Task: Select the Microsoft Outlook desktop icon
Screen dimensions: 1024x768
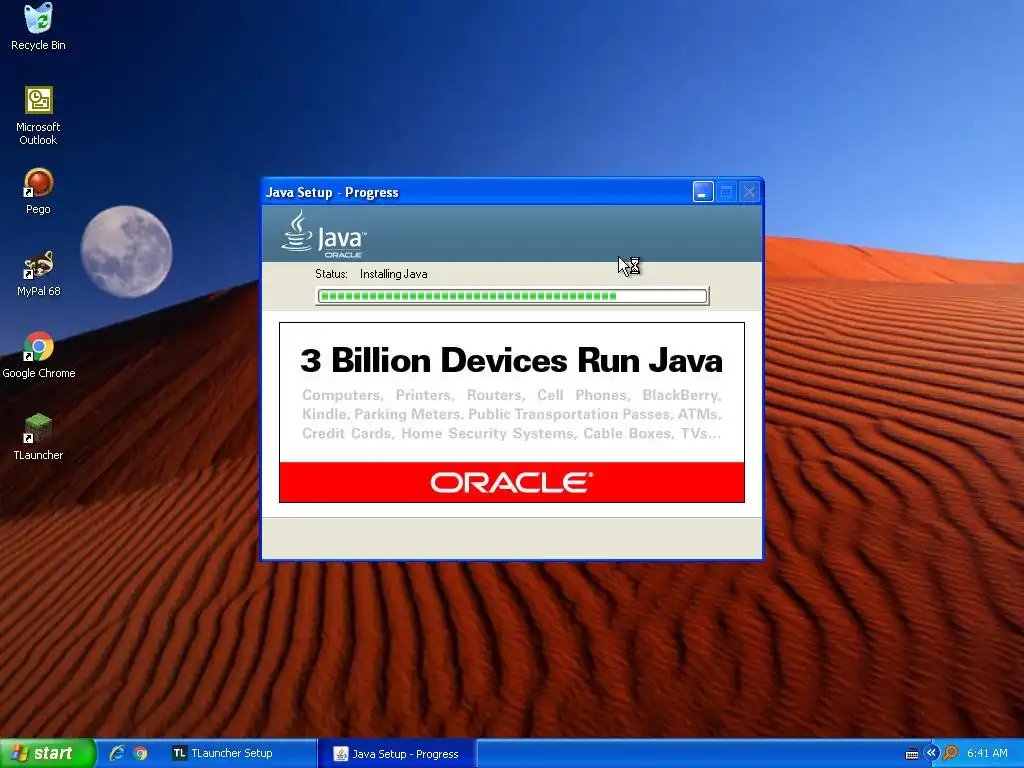Action: coord(38,116)
